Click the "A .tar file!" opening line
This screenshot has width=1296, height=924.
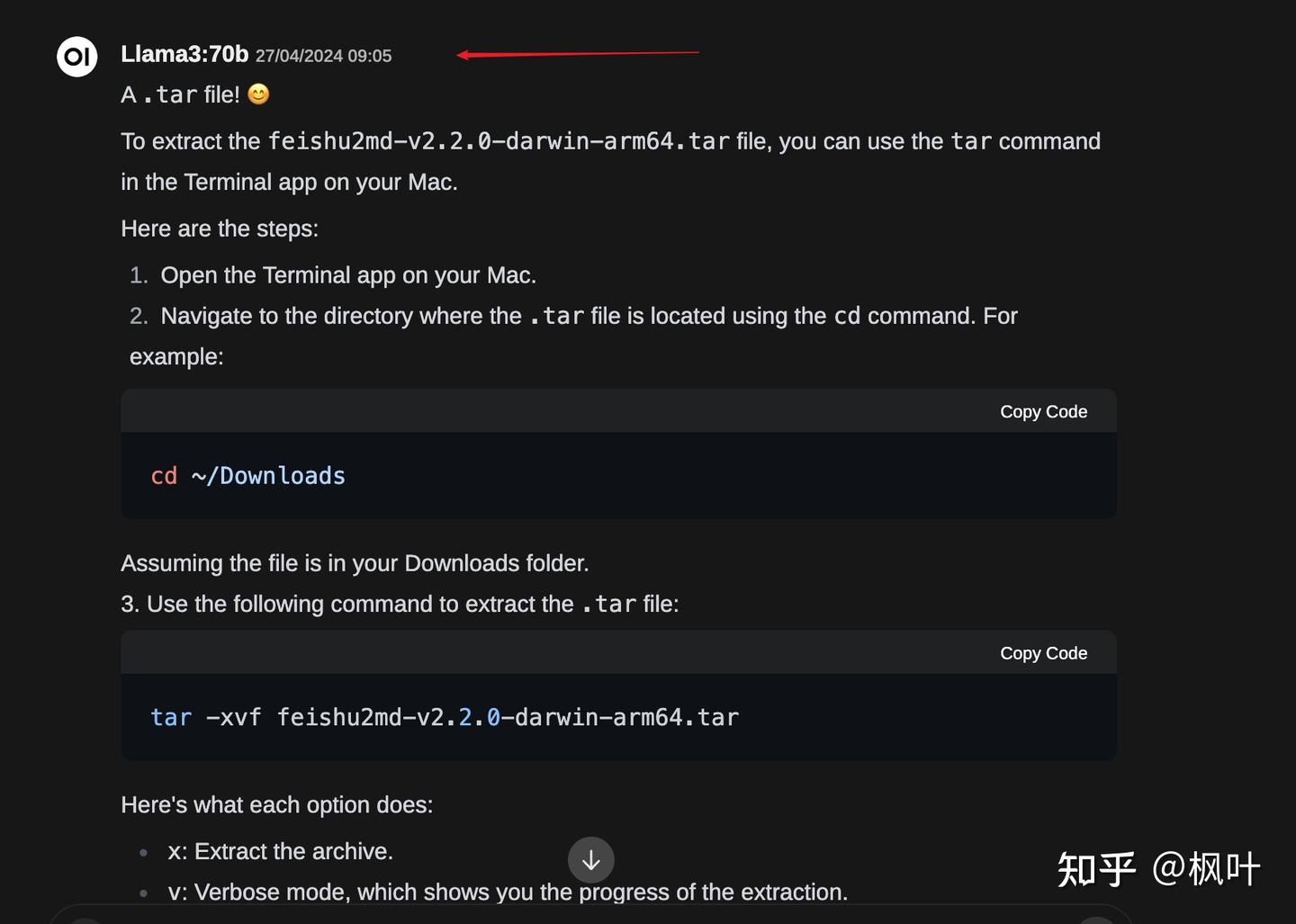click(x=181, y=94)
